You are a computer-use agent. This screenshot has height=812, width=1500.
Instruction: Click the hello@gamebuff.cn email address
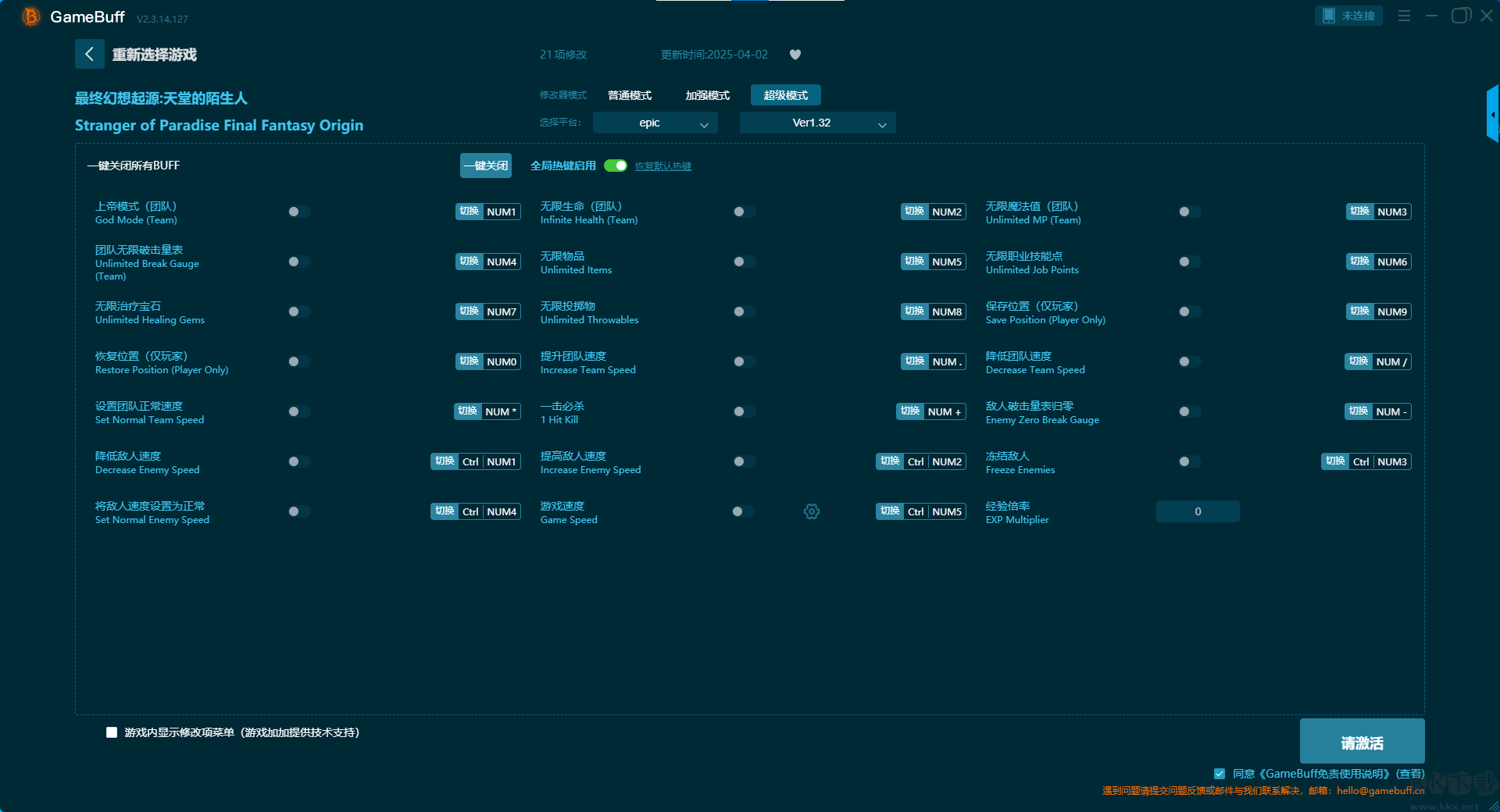point(1380,791)
